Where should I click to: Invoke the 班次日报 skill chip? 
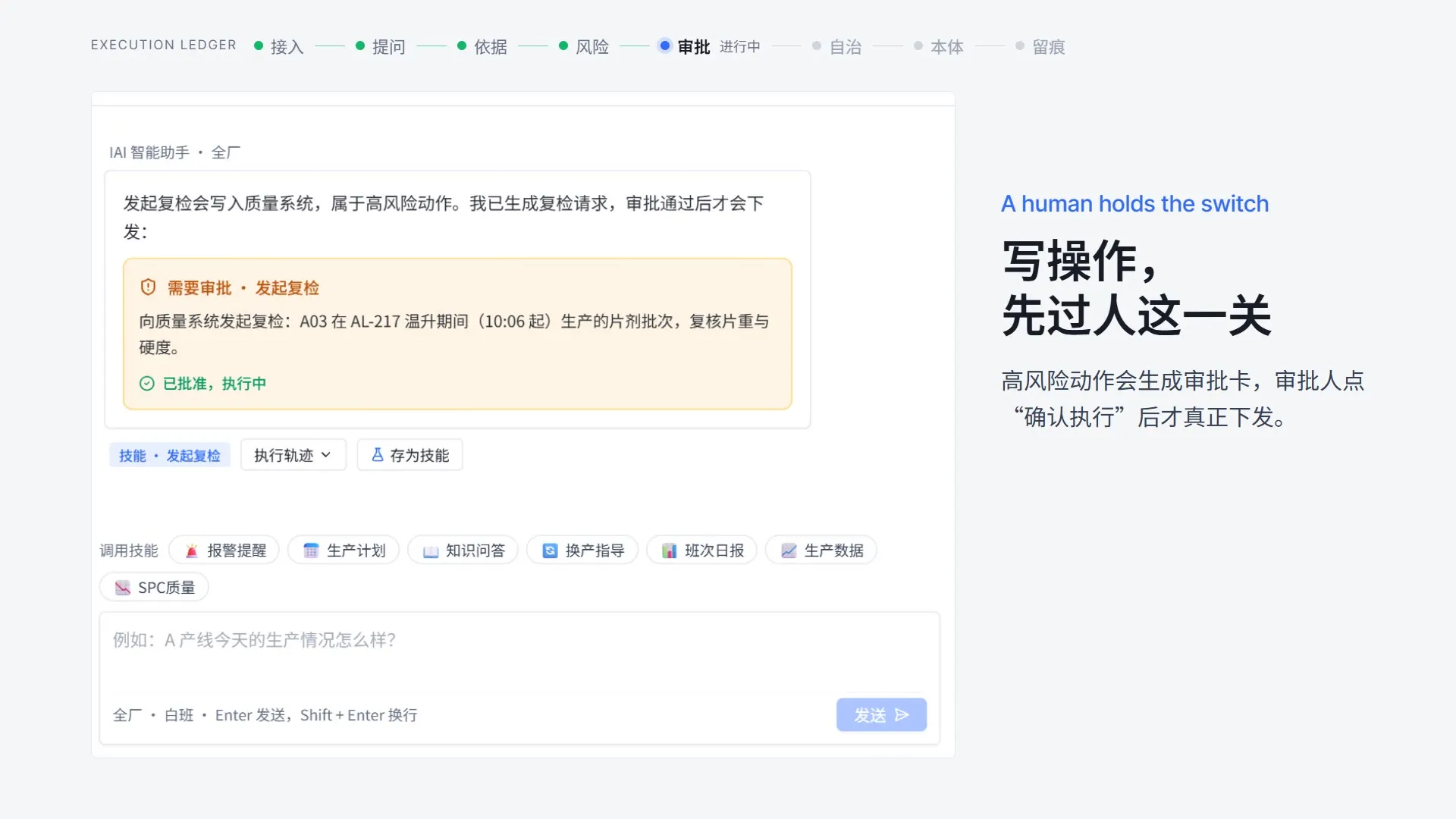click(x=701, y=551)
